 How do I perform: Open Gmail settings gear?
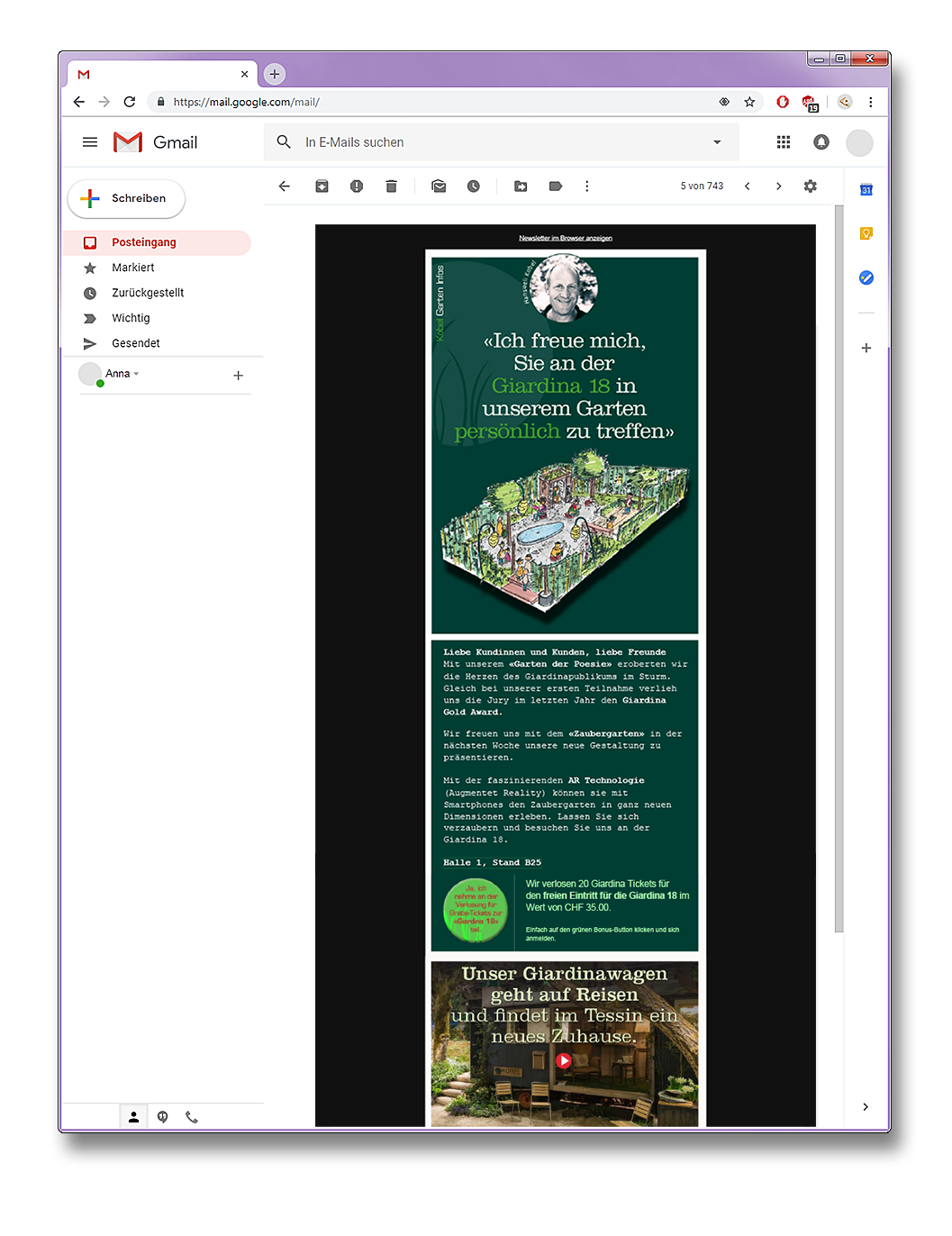tap(811, 186)
